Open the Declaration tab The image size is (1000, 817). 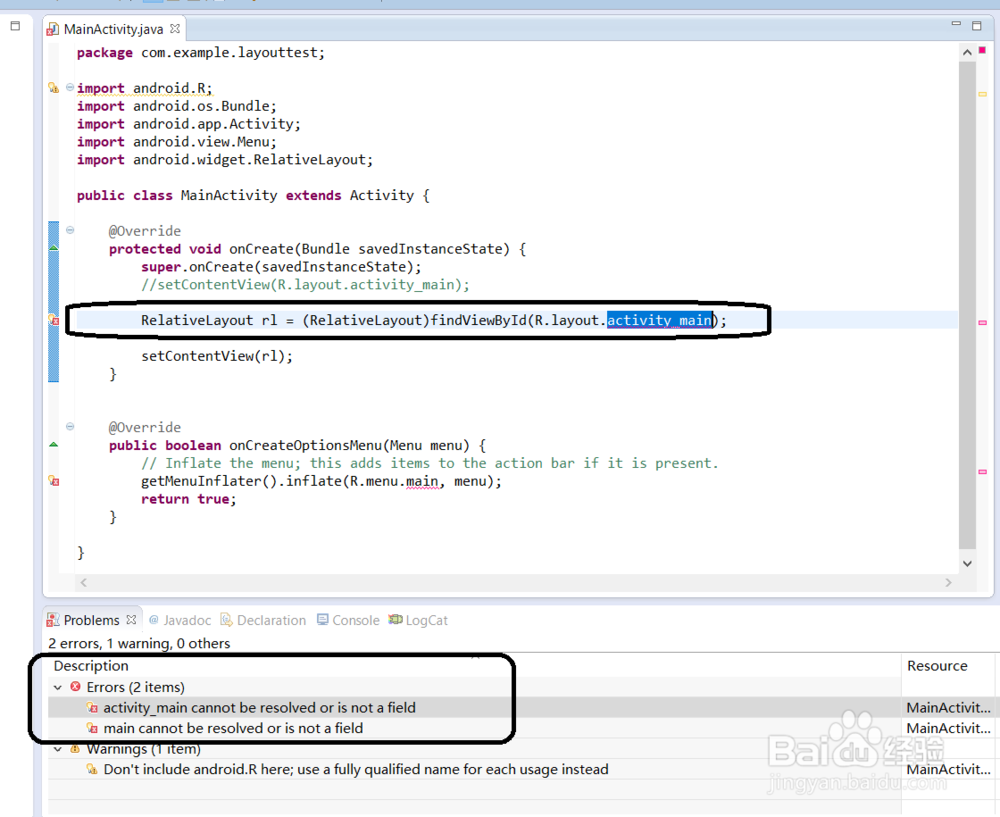click(263, 620)
